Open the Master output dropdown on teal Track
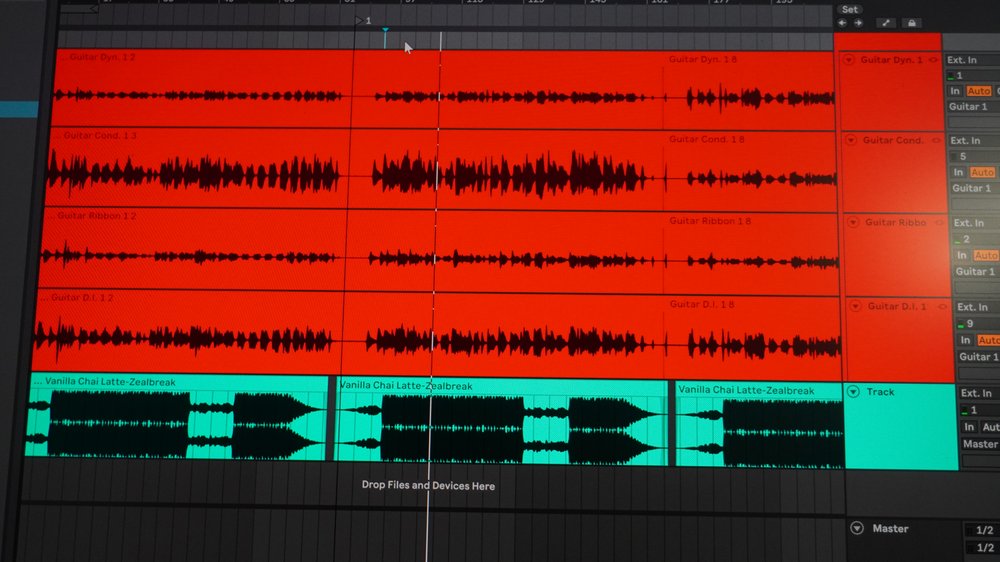 [980, 444]
